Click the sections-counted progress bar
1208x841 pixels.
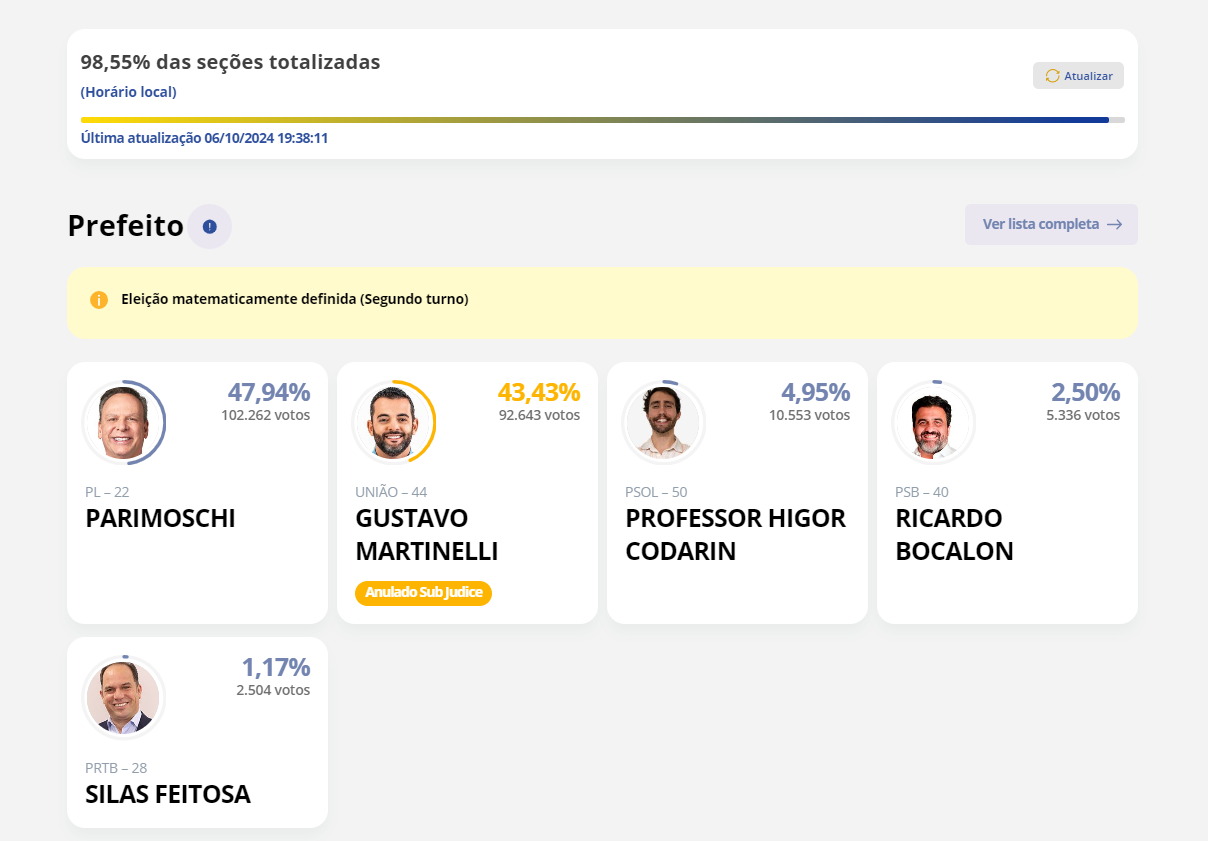pyautogui.click(x=602, y=120)
